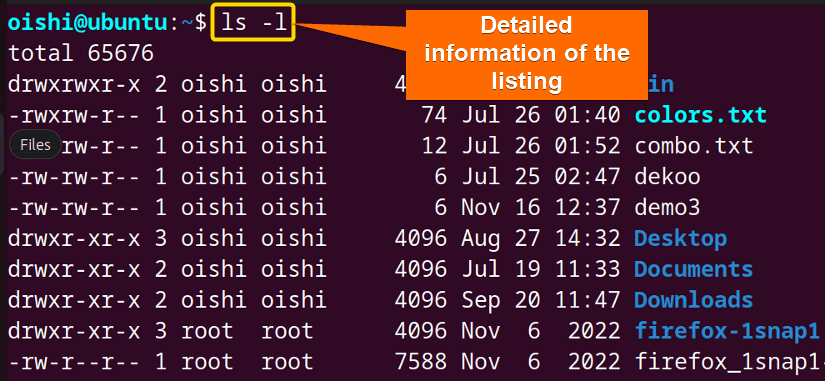
Task: Click the 'Sep 20' date in Downloads row
Action: point(501,300)
